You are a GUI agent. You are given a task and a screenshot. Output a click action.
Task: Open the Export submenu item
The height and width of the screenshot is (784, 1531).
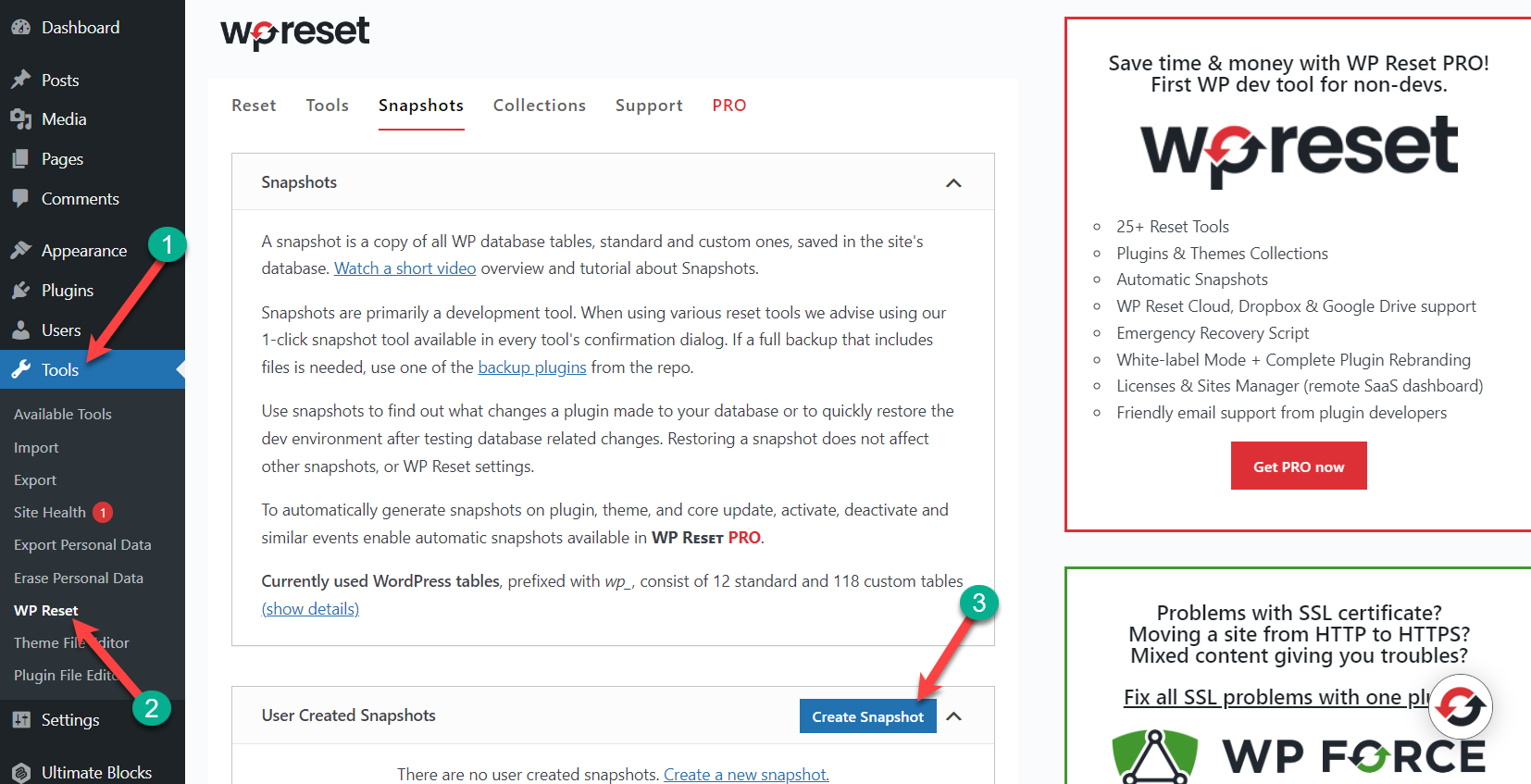pyautogui.click(x=35, y=480)
